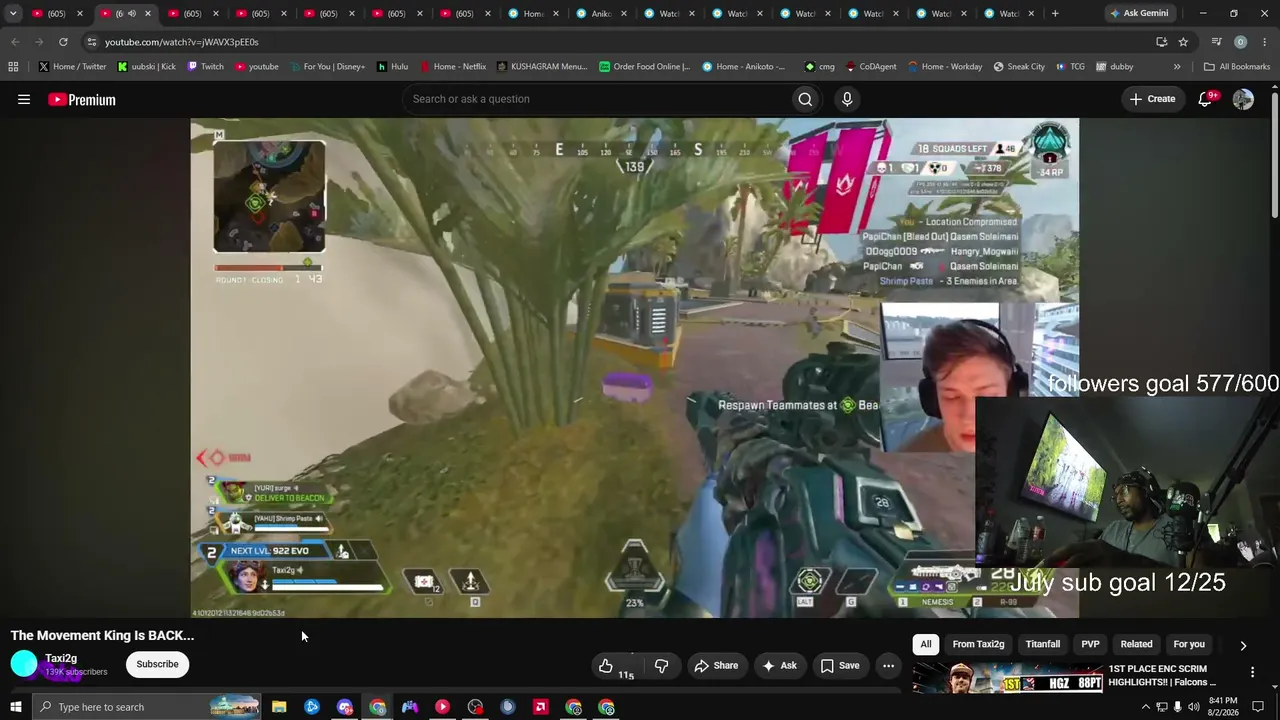The width and height of the screenshot is (1280, 720).
Task: Subscribe to Taxi2g channel
Action: [157, 664]
